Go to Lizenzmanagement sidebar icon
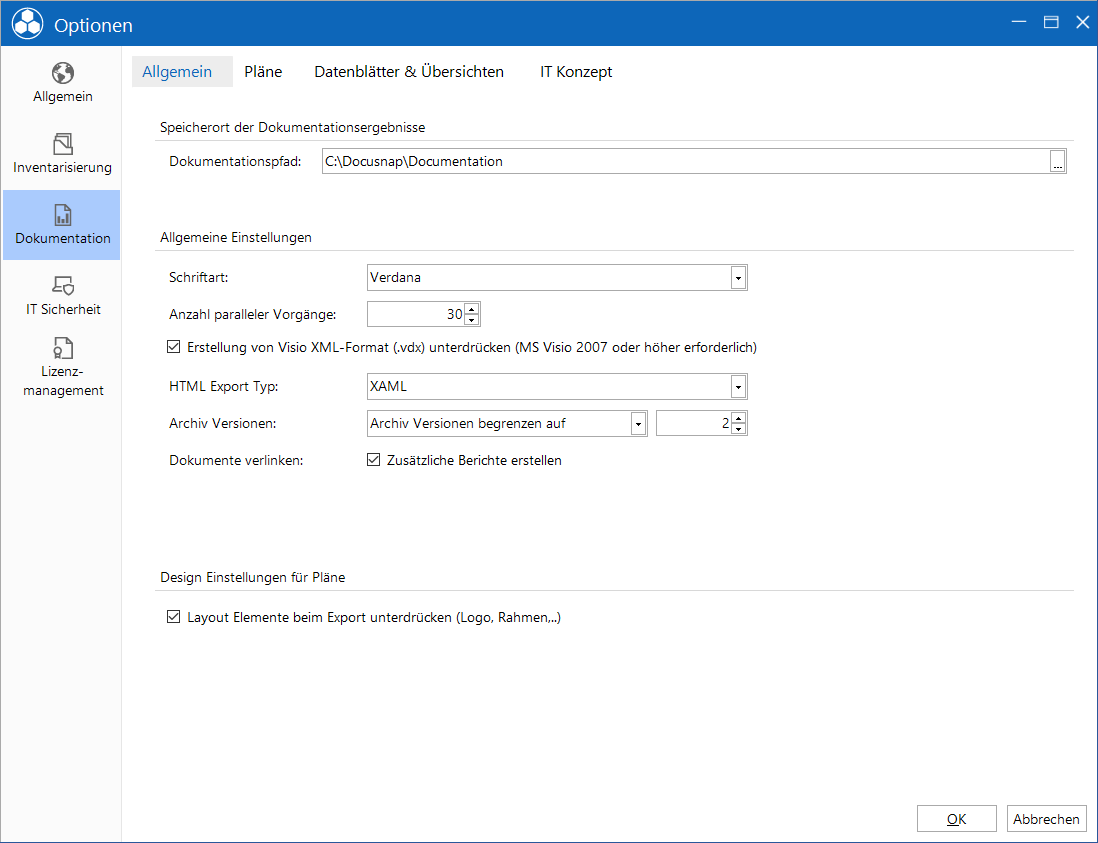The height and width of the screenshot is (843, 1098). coord(62,348)
